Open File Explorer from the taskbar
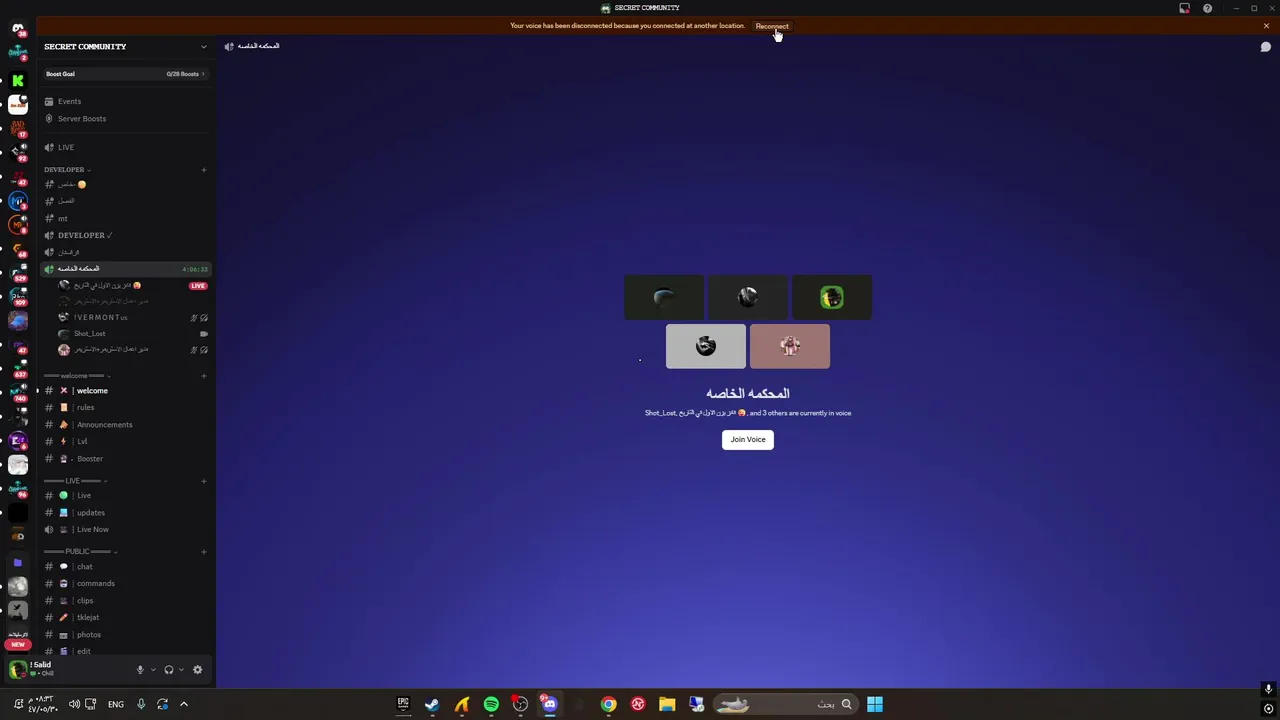Image resolution: width=1280 pixels, height=720 pixels. pos(667,704)
